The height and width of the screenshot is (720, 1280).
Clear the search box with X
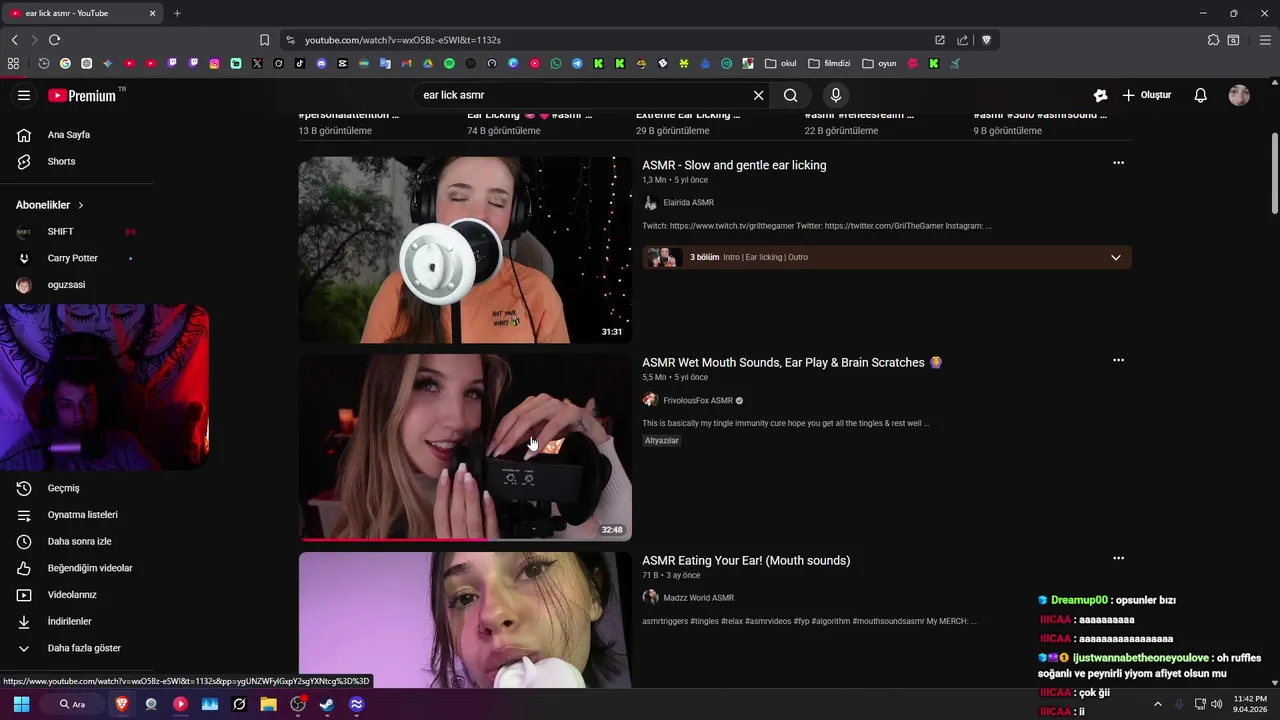click(758, 95)
